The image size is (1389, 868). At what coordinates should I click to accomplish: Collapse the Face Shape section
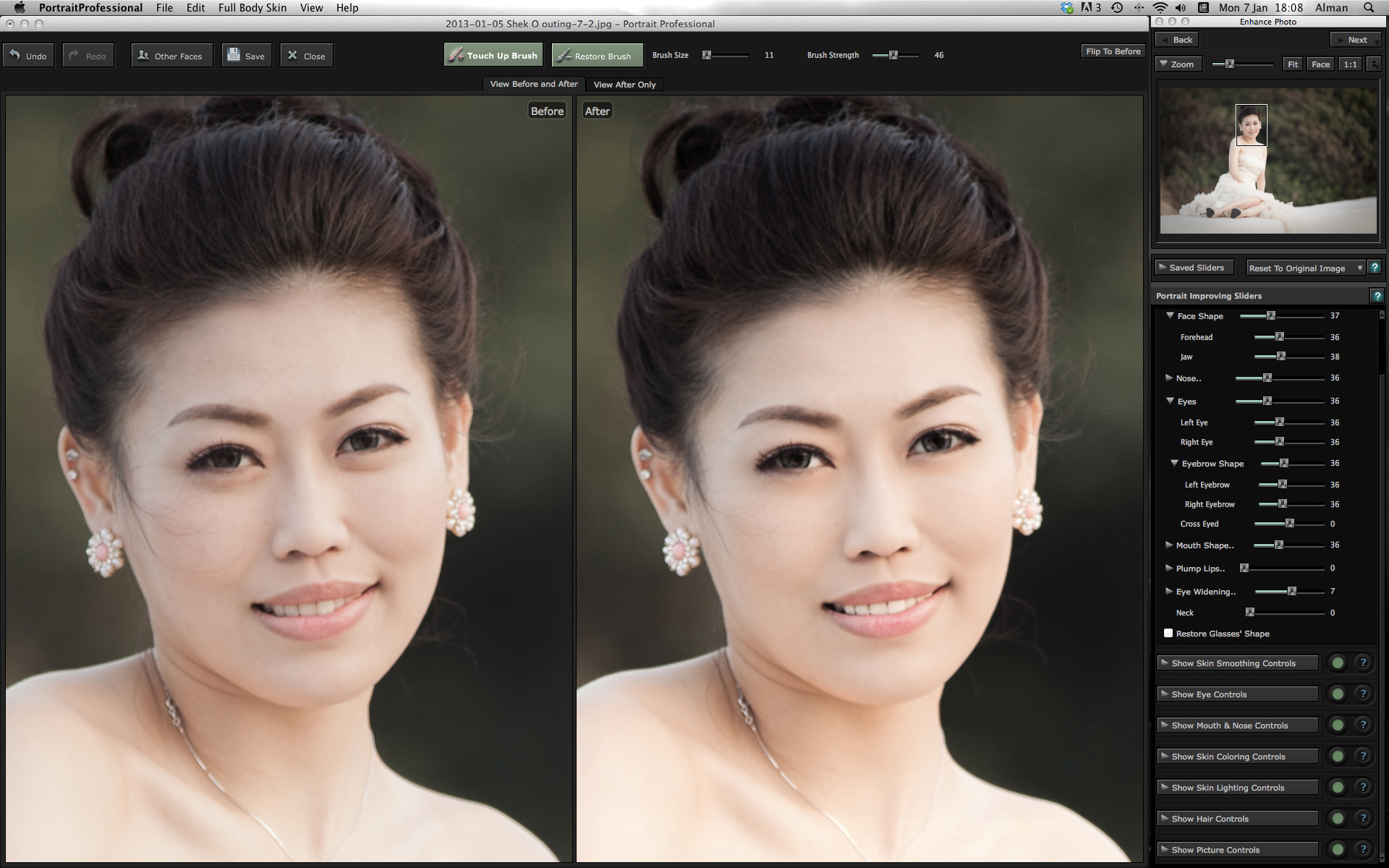click(1170, 315)
